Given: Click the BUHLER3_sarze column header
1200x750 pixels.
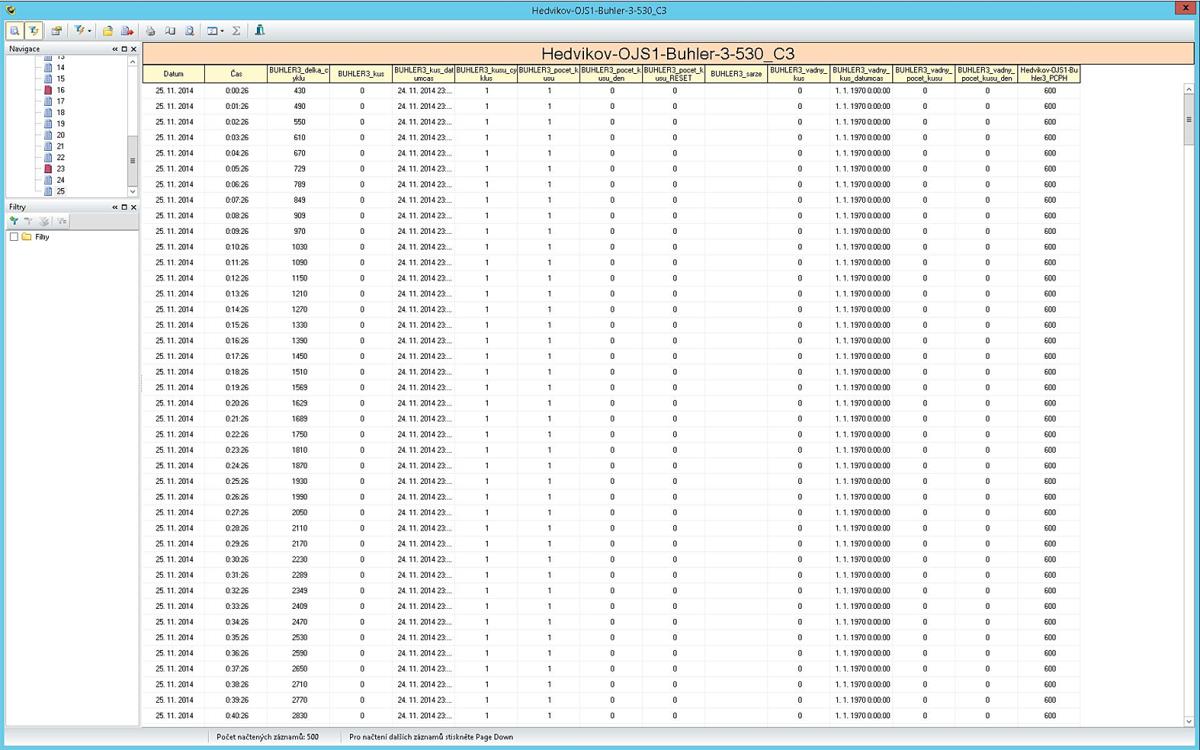Looking at the screenshot, I should point(736,74).
